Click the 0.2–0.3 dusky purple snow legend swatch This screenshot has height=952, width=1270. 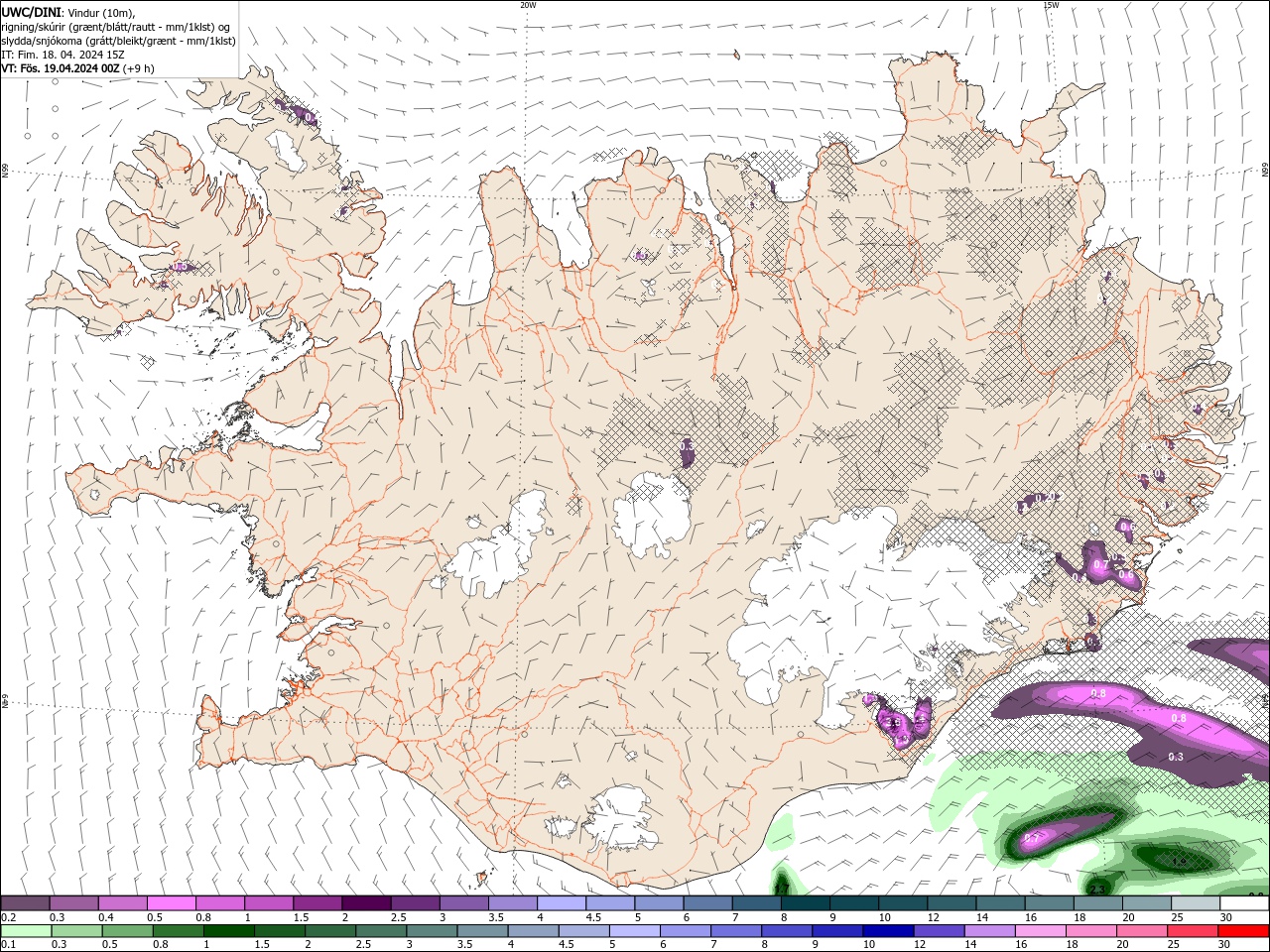[25, 903]
